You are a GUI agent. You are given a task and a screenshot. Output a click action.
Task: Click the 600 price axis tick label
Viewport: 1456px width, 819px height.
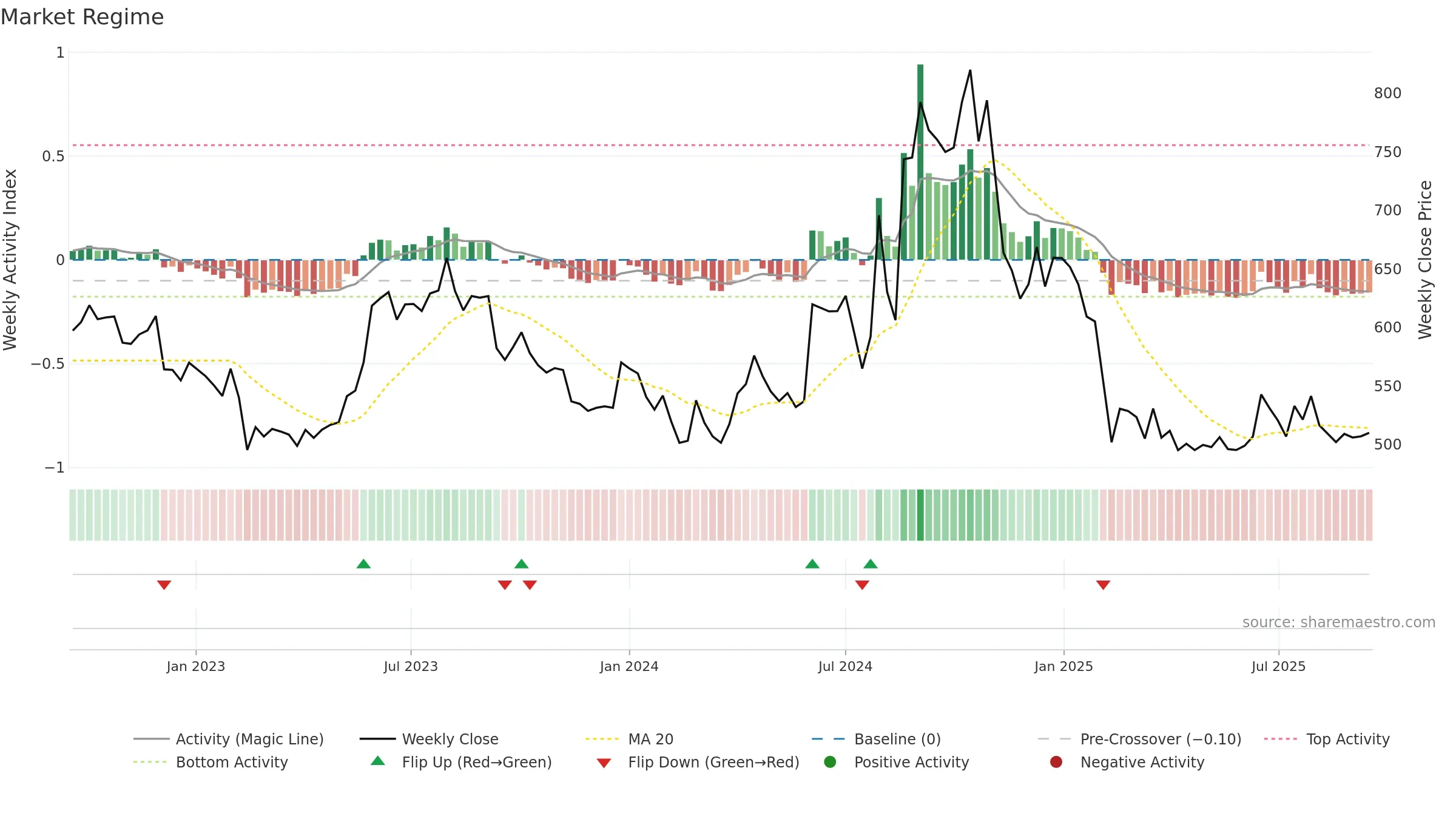tap(1387, 328)
